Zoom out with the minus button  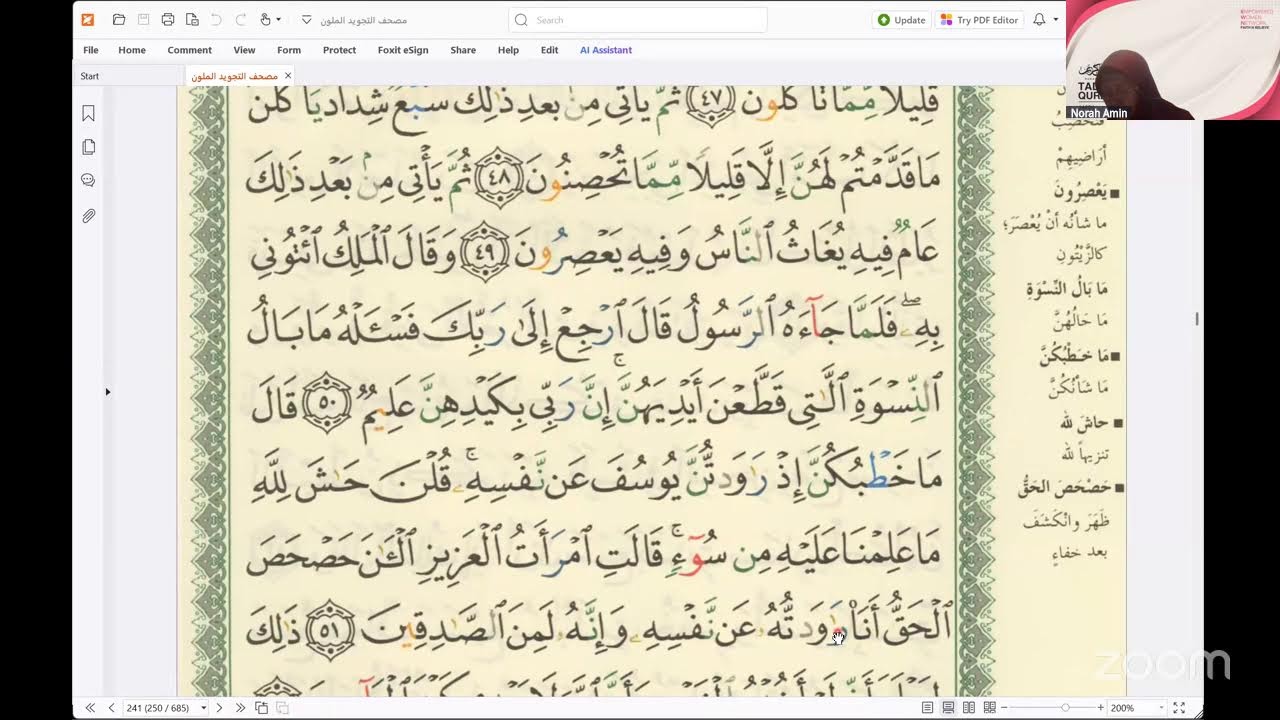point(1006,708)
